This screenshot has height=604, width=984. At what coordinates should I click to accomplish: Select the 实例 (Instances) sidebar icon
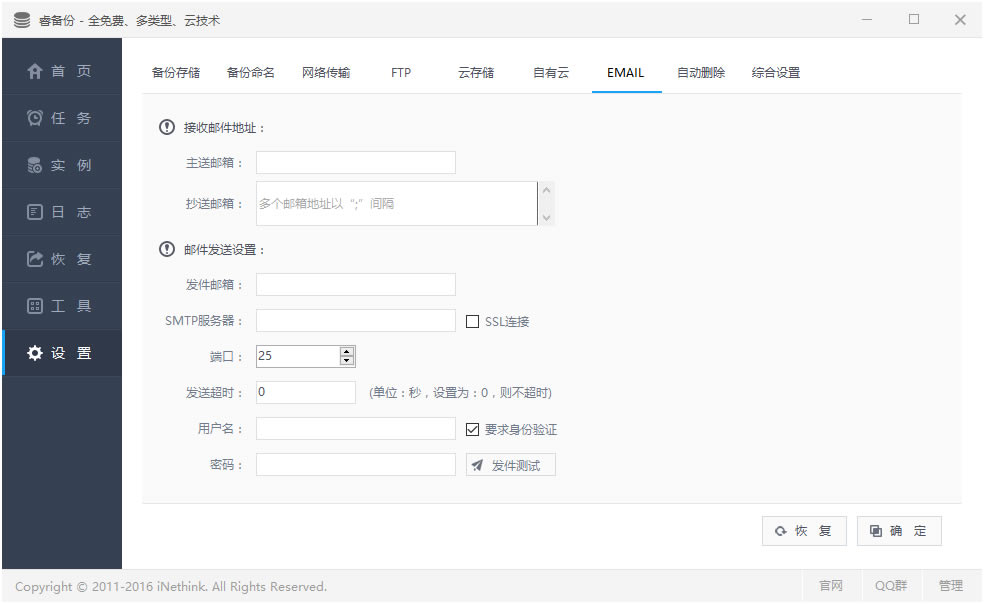(62, 165)
